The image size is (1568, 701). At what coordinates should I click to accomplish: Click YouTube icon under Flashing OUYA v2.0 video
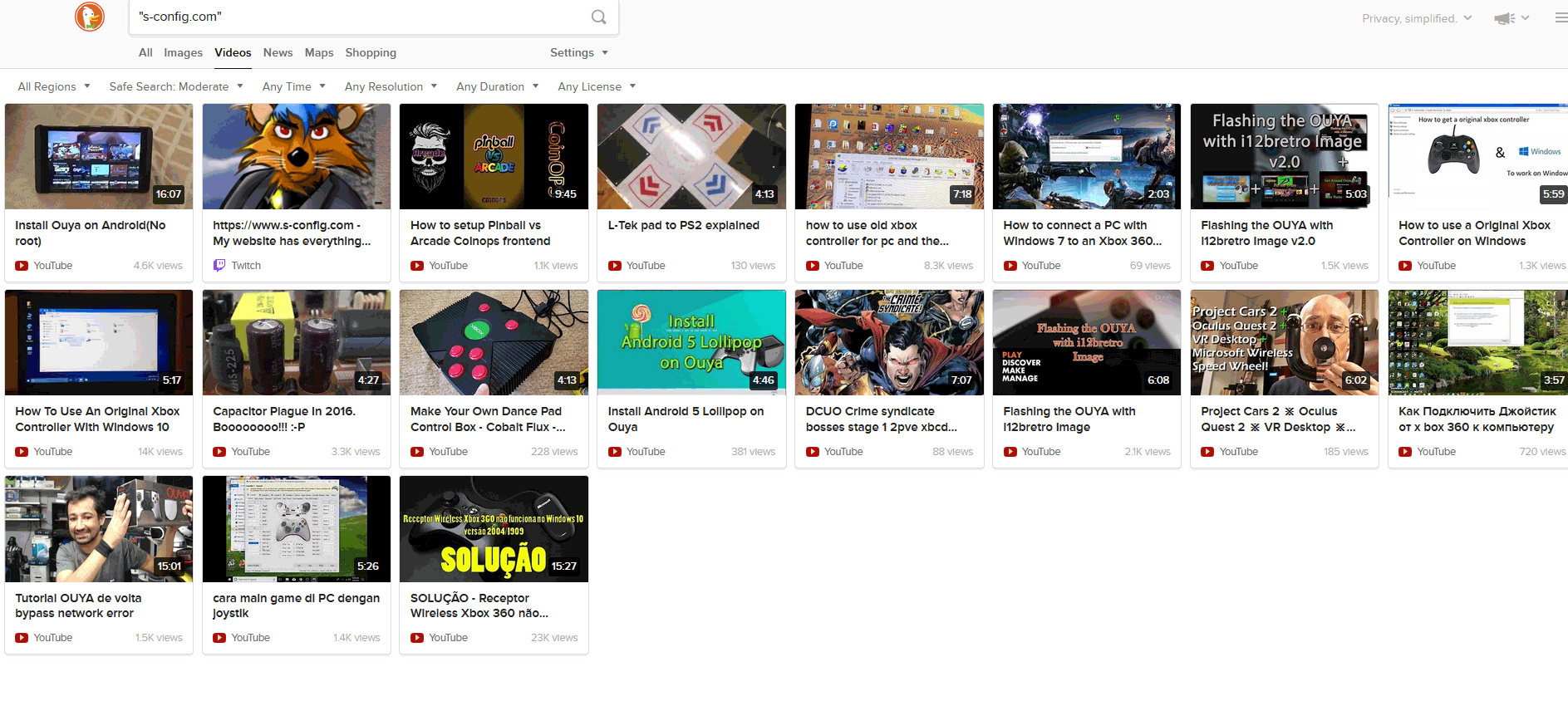(x=1208, y=266)
